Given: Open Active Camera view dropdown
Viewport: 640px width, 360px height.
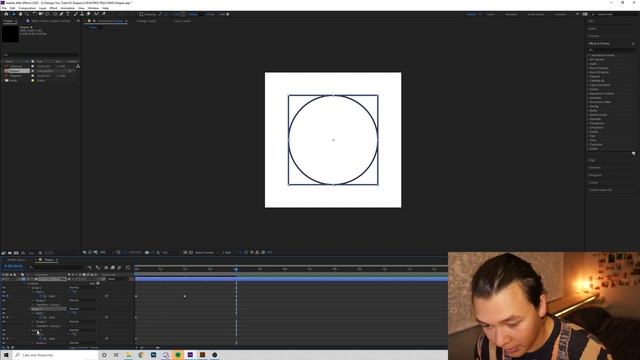Looking at the screenshot, I should pos(206,252).
